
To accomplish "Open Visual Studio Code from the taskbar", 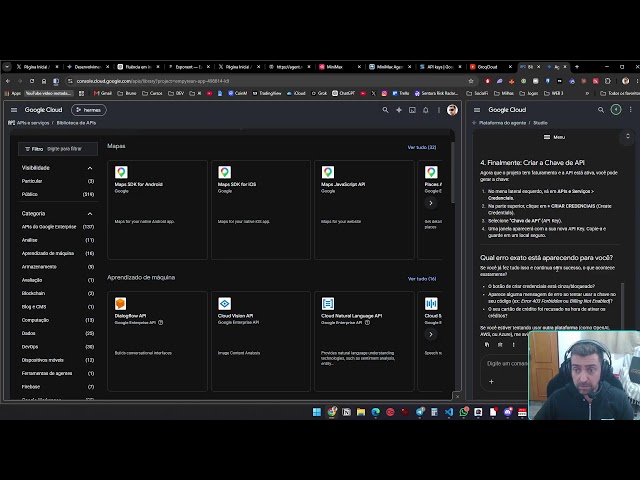I will click(x=449, y=412).
